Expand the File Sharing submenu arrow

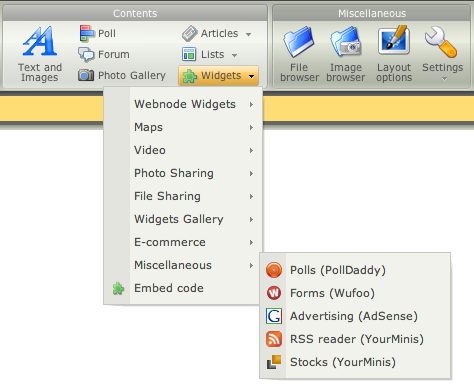(251, 196)
